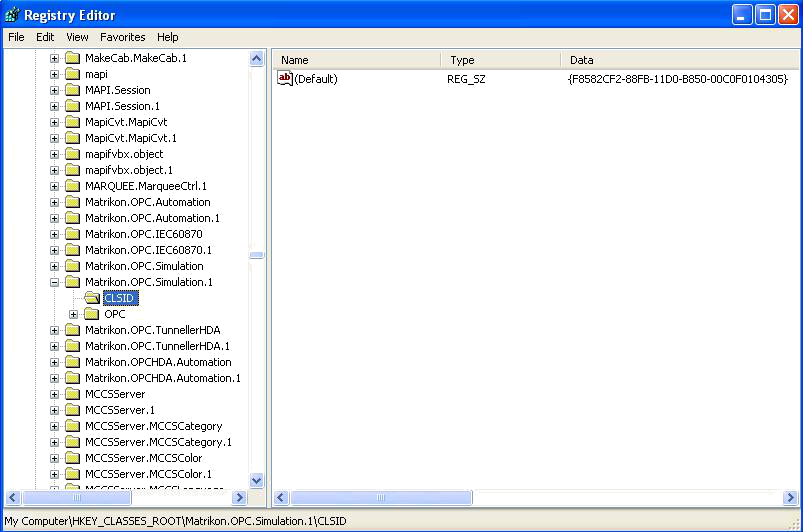Click the folder icon for MCCSServer
Viewport: 803px width, 532px height.
[x=73, y=394]
